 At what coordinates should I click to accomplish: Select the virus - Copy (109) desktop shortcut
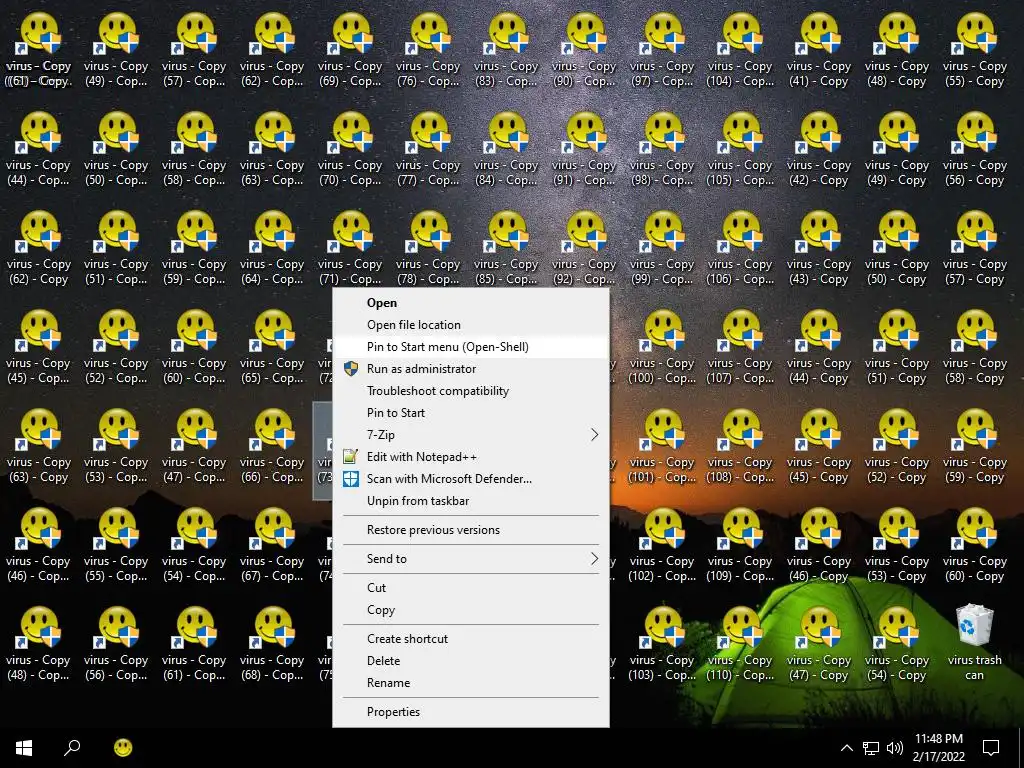click(x=740, y=547)
